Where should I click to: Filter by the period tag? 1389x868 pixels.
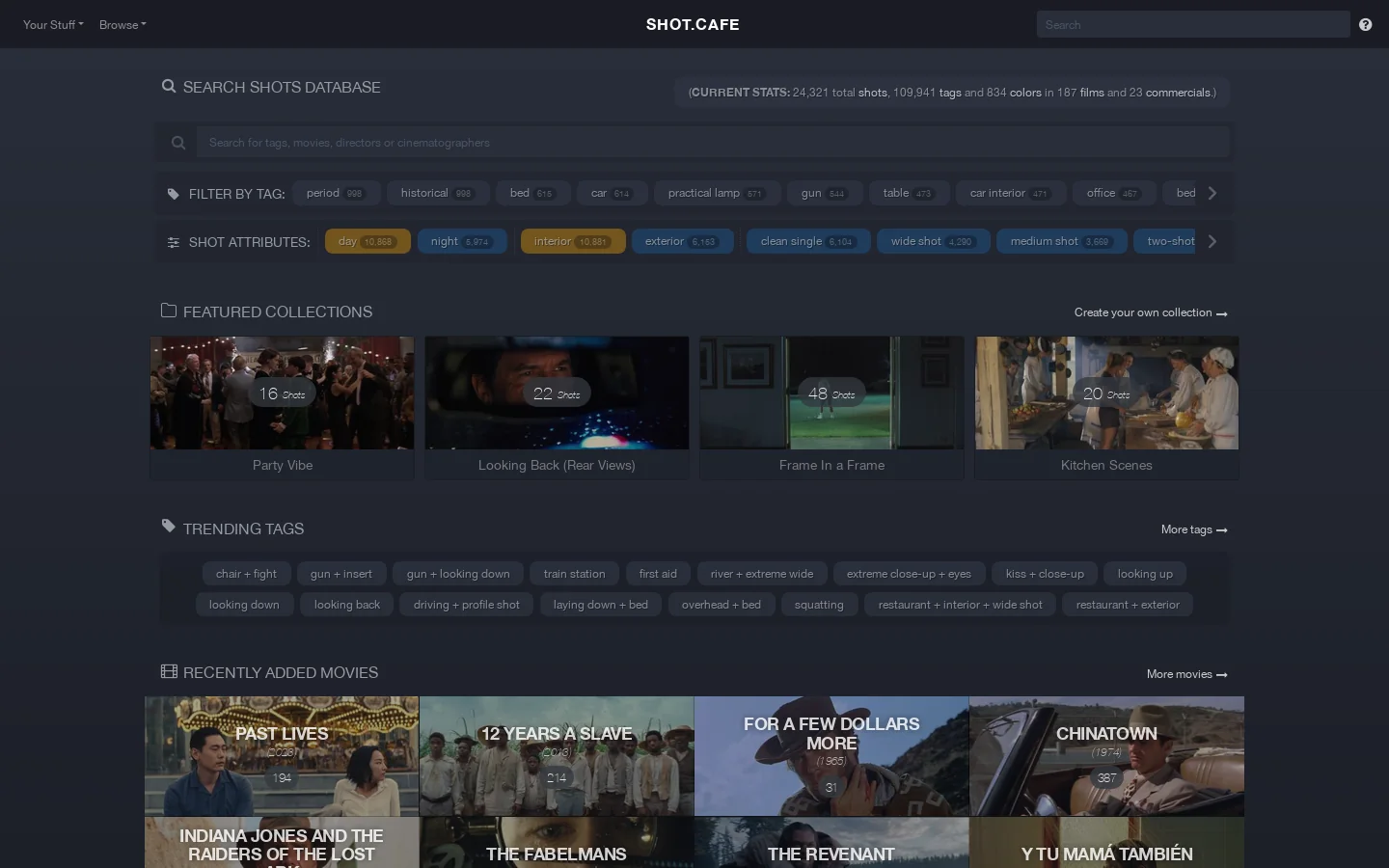pyautogui.click(x=336, y=193)
